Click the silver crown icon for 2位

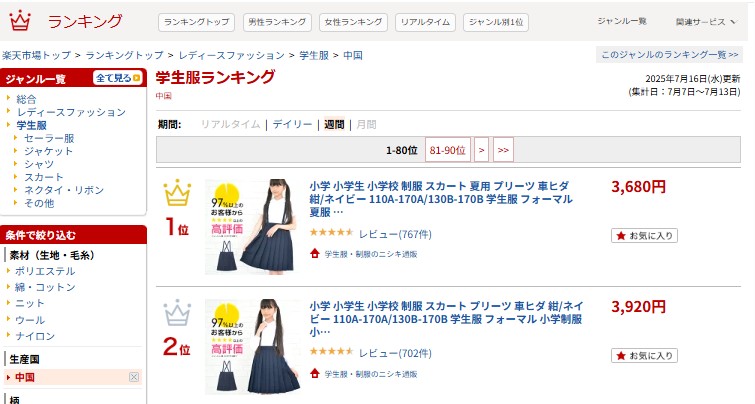(177, 313)
